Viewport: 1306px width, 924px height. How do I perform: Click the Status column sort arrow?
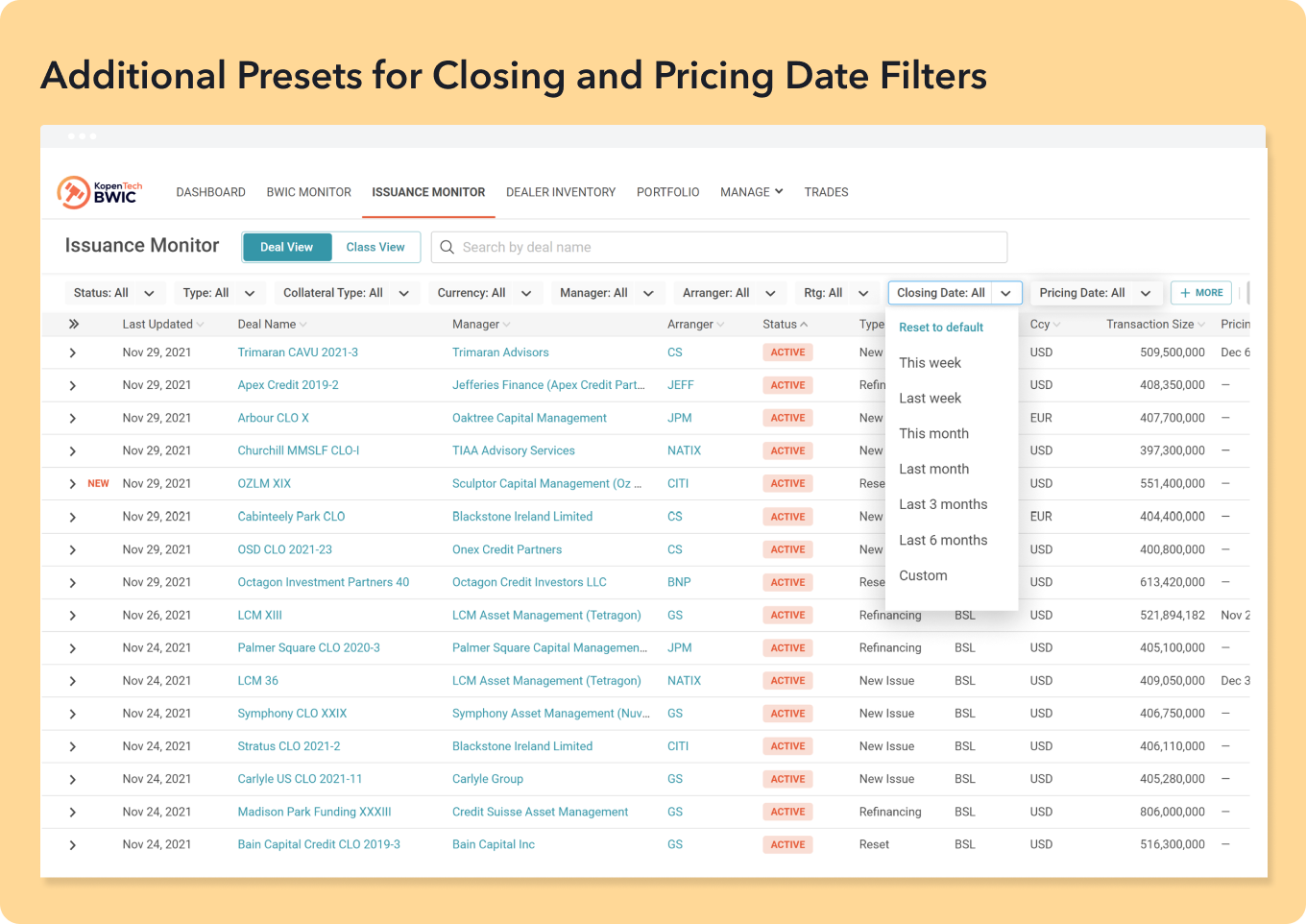point(804,325)
